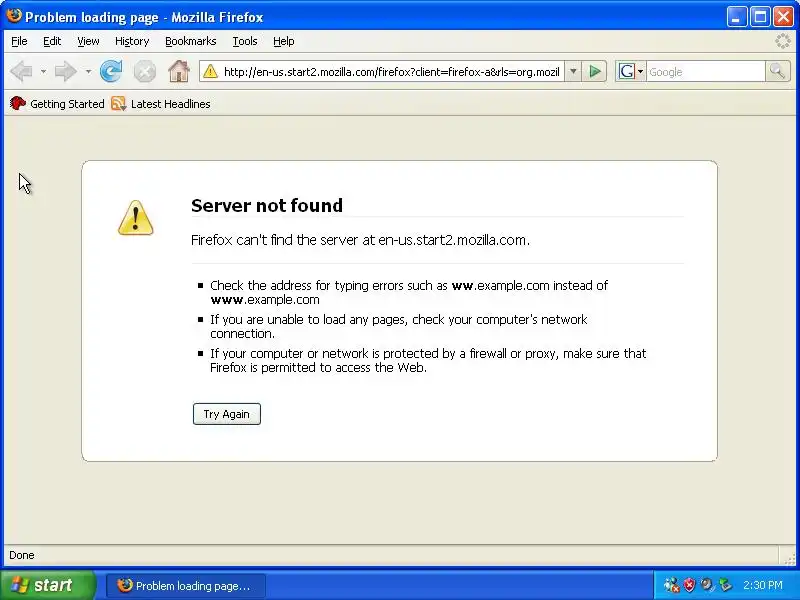Open the Google search engine selector
The width and height of the screenshot is (800, 600).
(x=631, y=71)
